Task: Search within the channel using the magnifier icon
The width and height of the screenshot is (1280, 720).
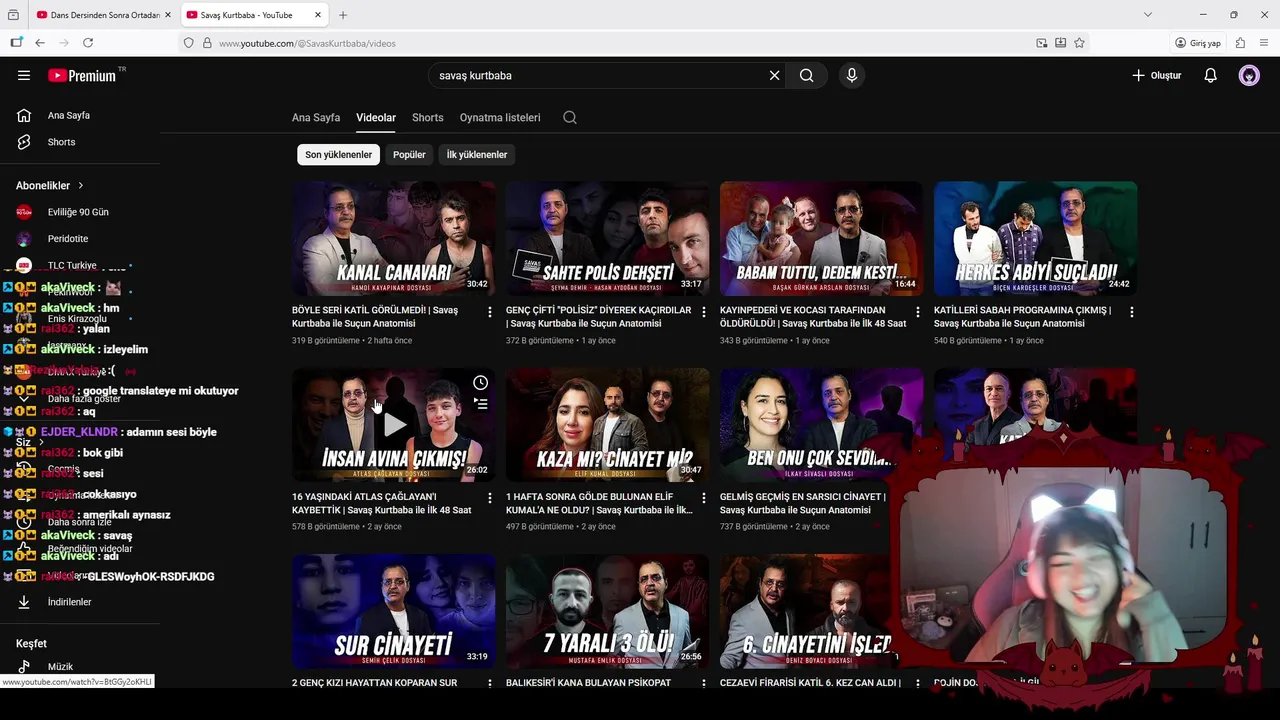Action: coord(570,117)
